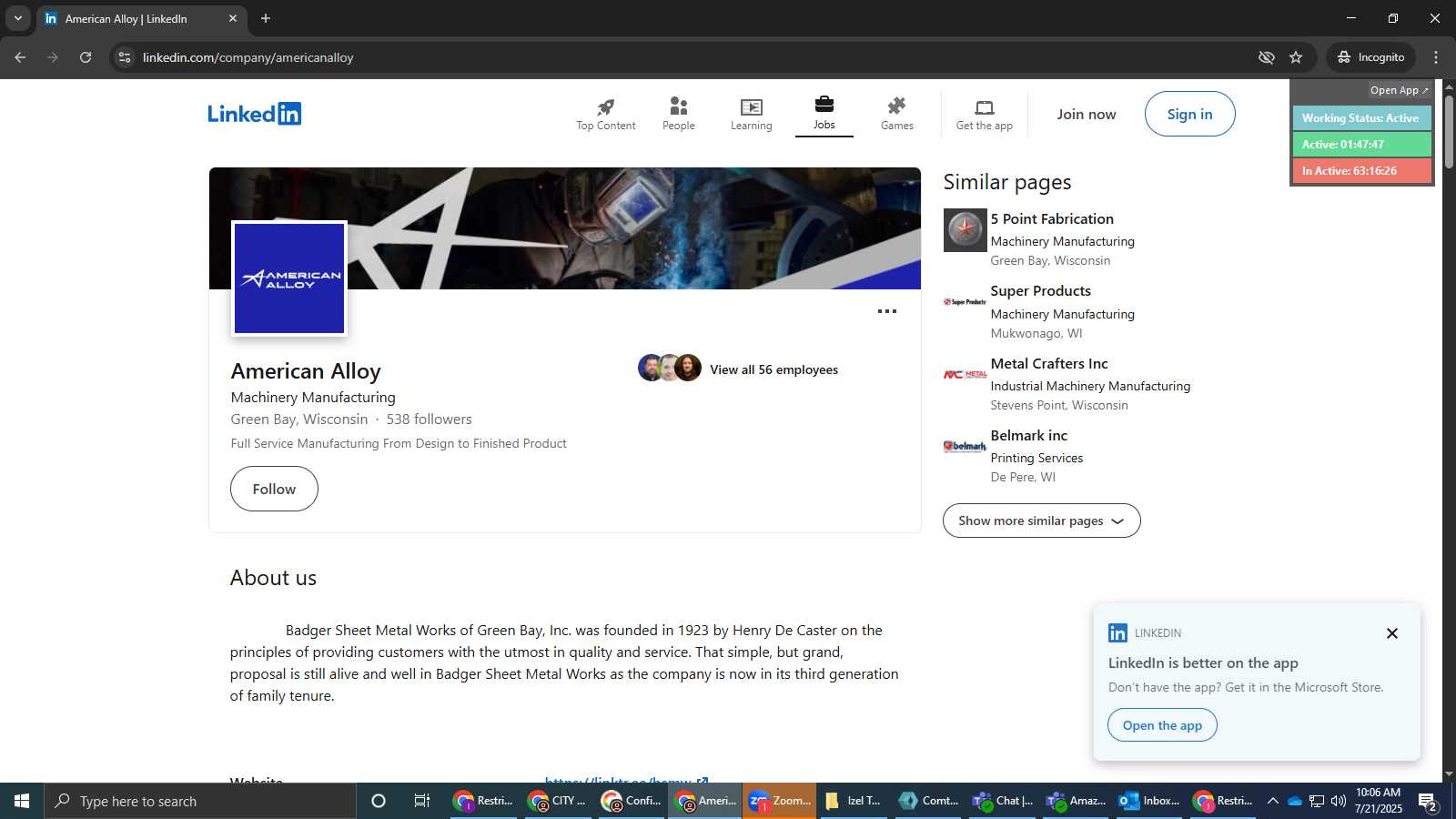Click the Belmark logo image
1456x819 pixels.
tap(966, 447)
